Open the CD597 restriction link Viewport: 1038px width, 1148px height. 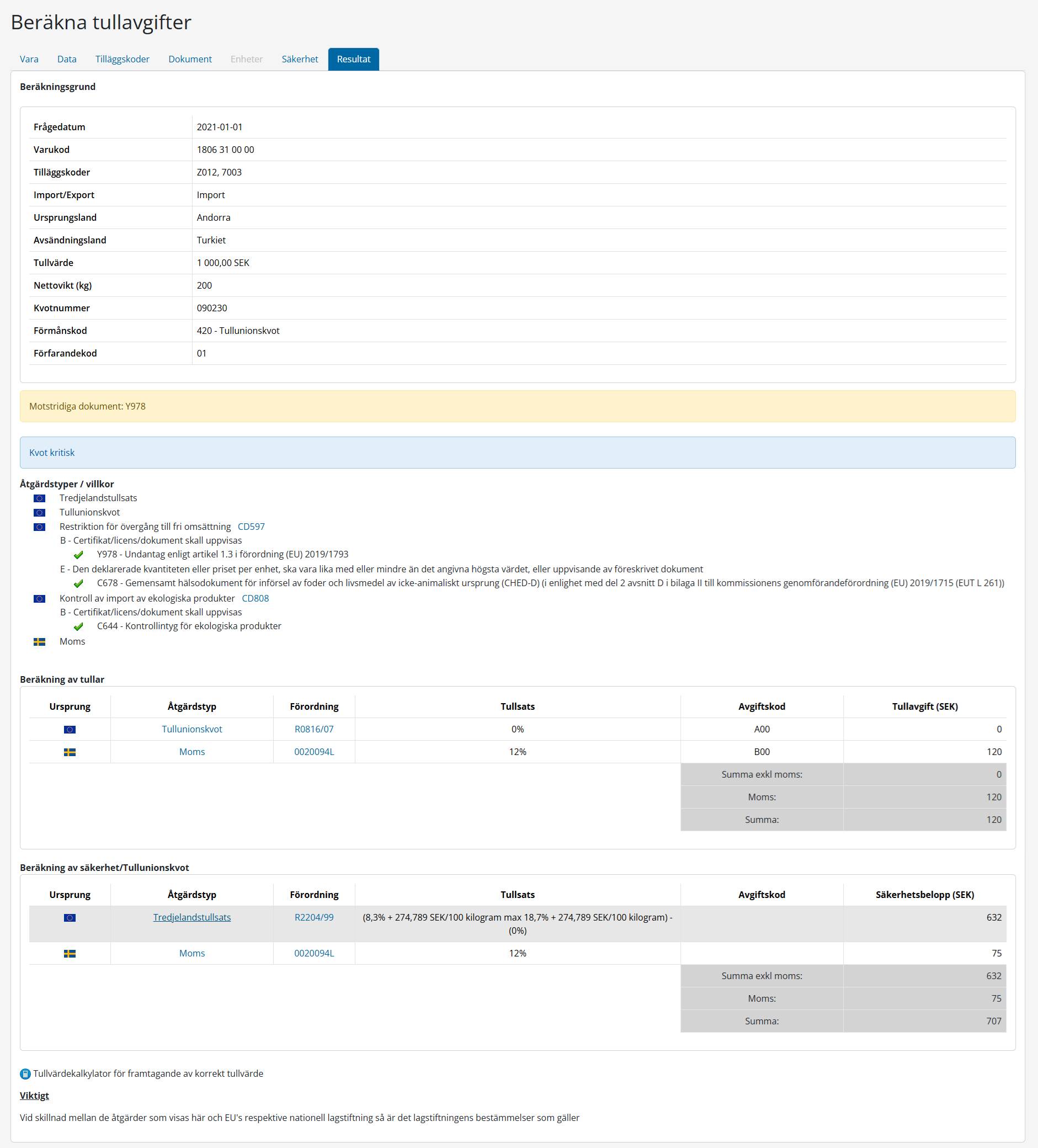pos(251,527)
